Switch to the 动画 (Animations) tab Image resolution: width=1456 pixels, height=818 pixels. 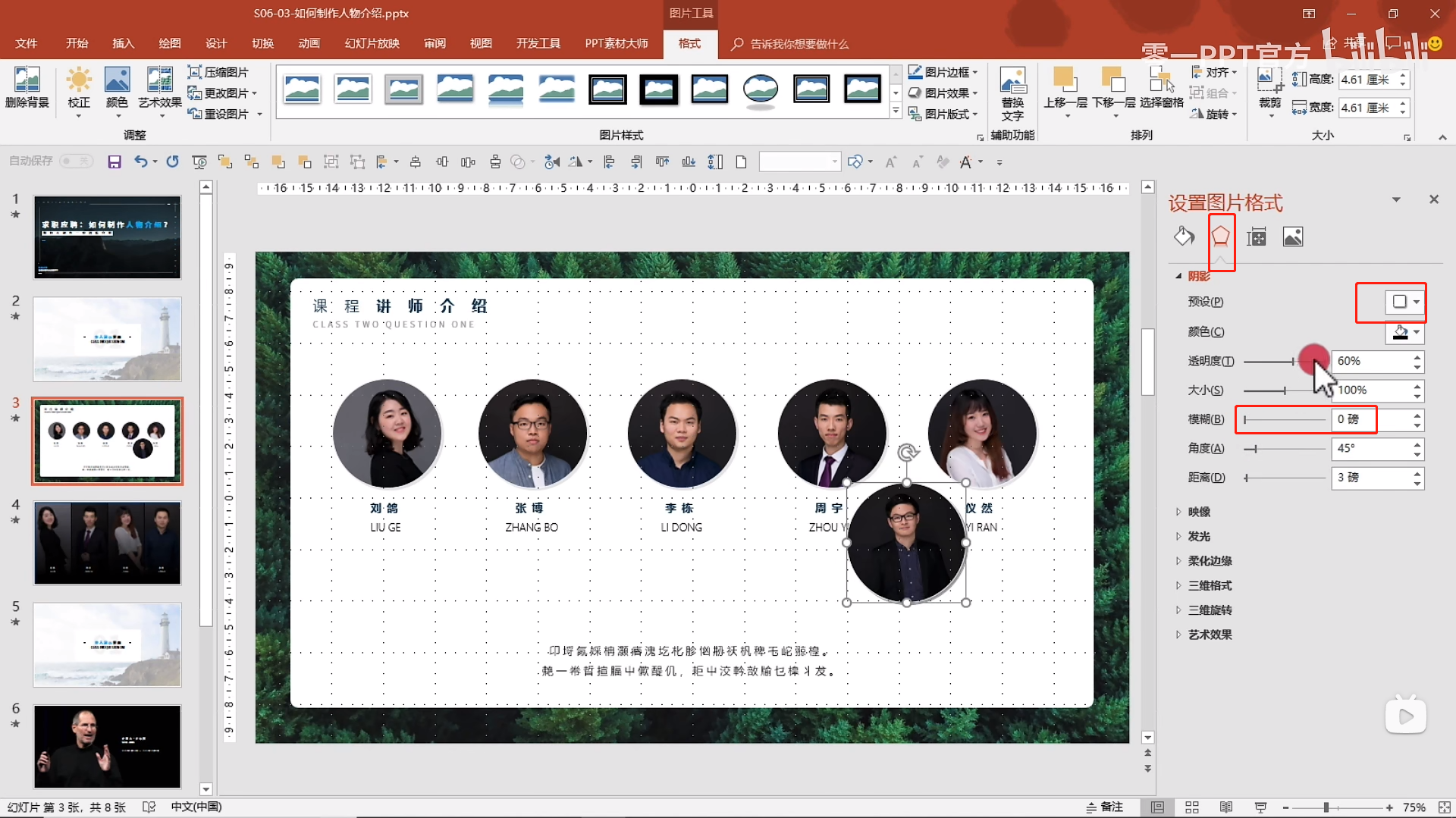tap(309, 43)
